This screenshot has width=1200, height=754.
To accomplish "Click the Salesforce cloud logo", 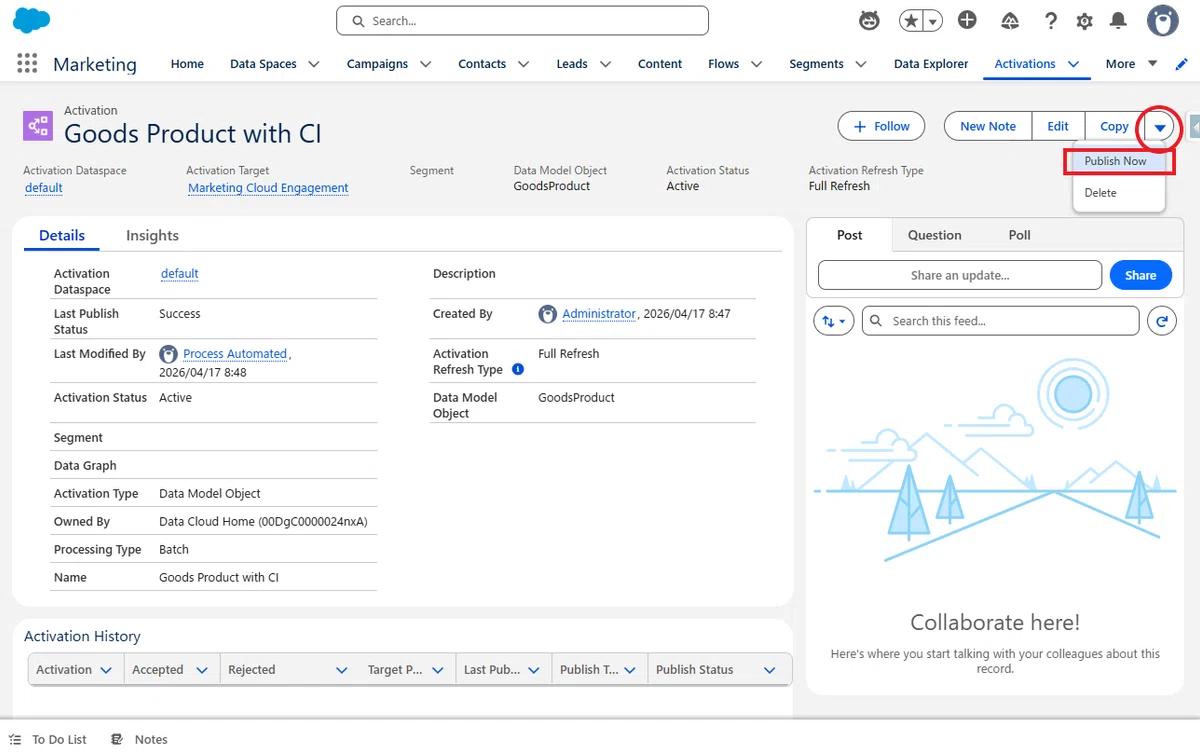I will (x=32, y=20).
